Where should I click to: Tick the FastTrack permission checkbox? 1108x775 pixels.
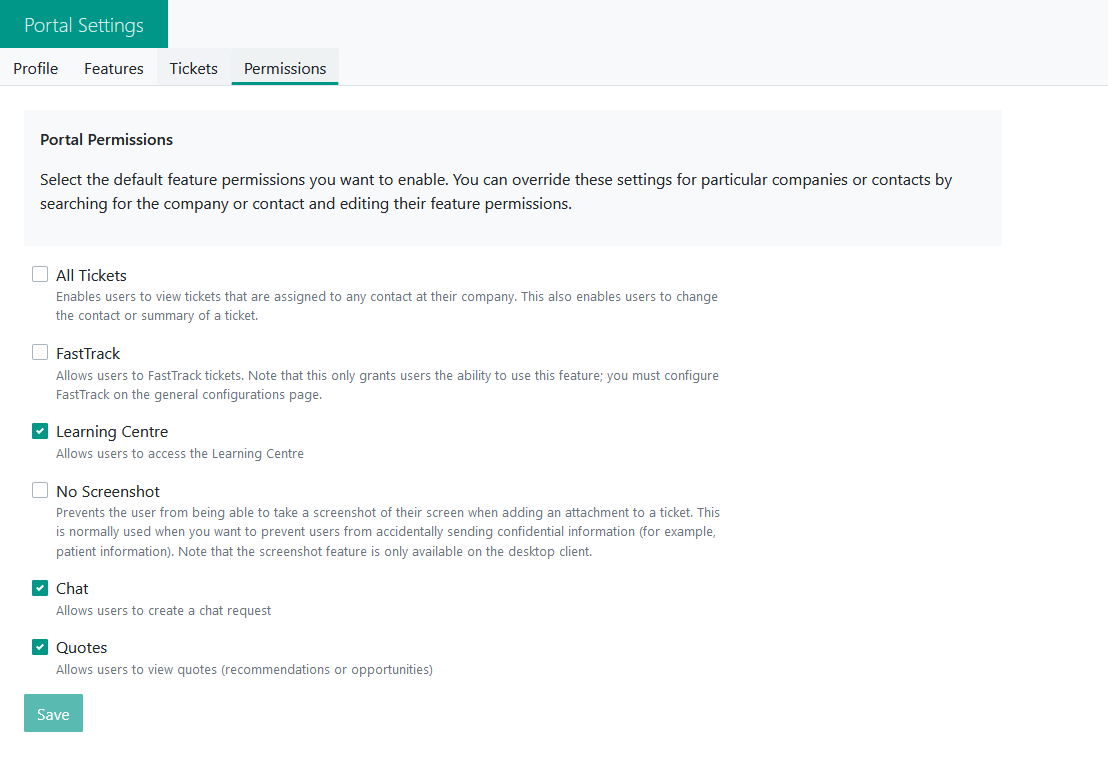(40, 352)
